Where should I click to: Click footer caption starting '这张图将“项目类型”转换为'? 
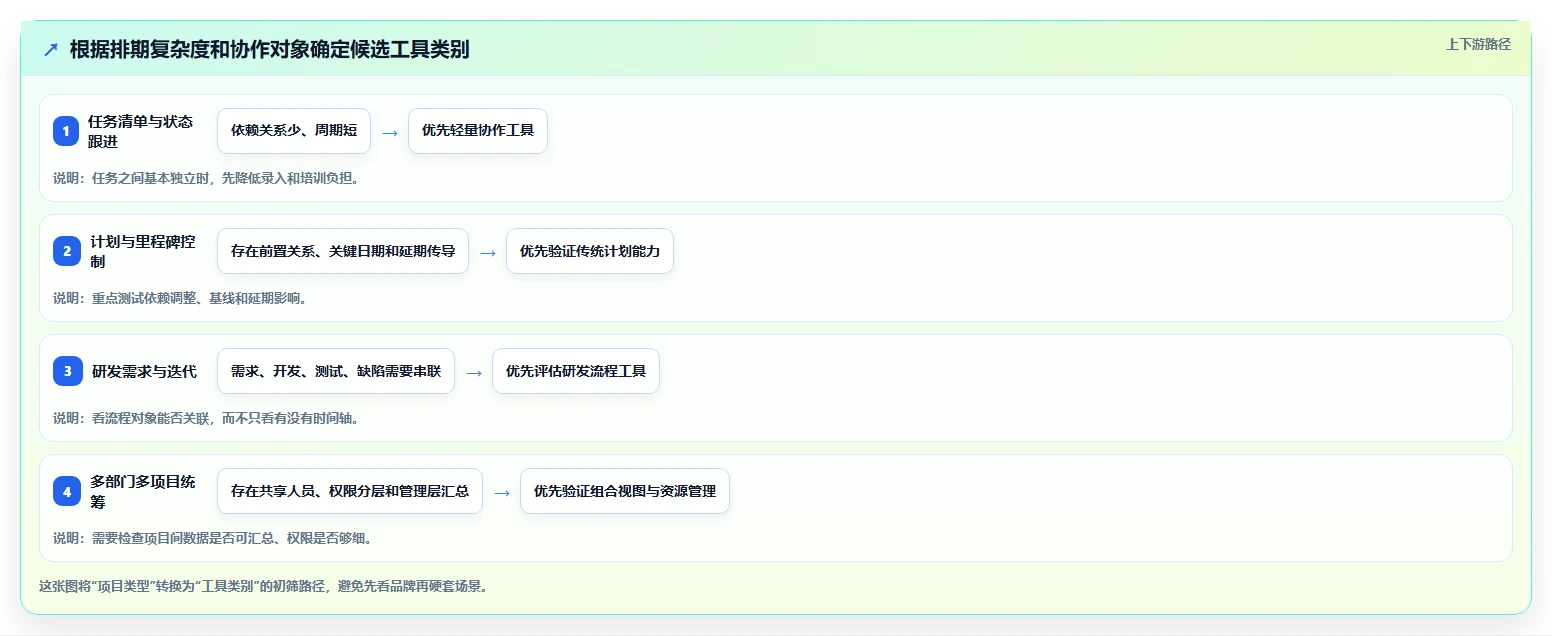tap(263, 586)
